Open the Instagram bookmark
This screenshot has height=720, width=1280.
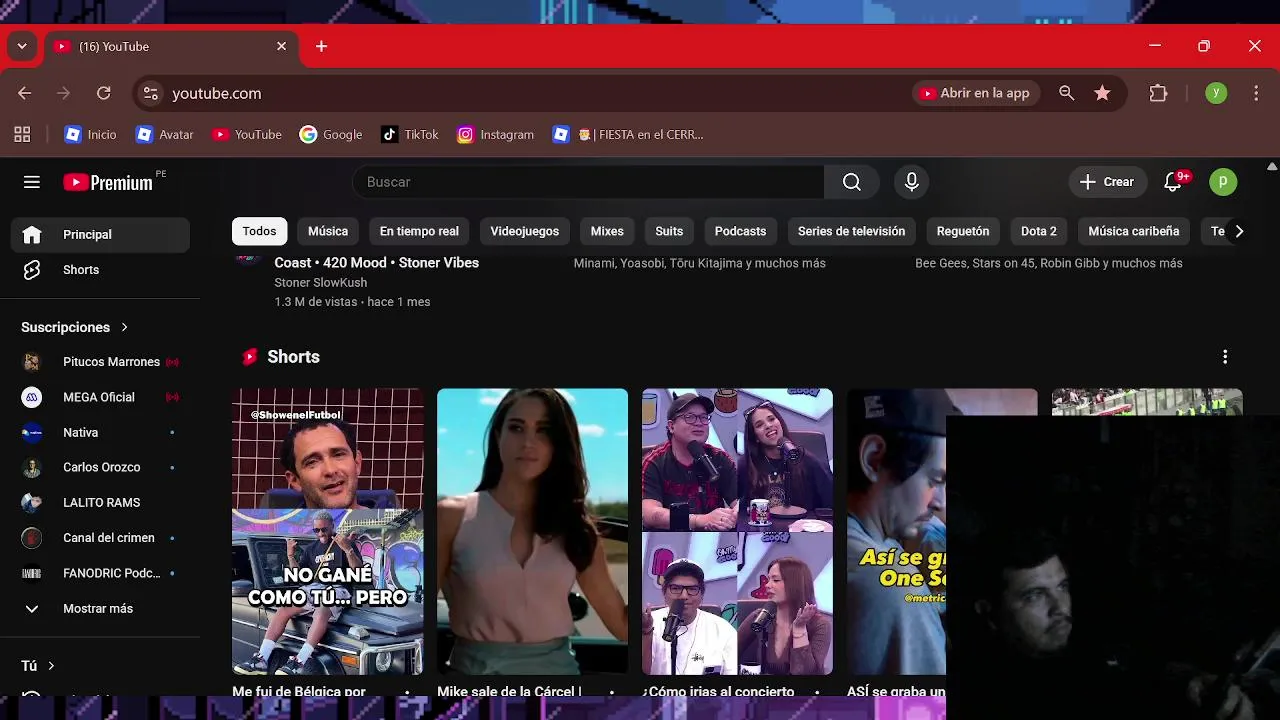(x=496, y=134)
